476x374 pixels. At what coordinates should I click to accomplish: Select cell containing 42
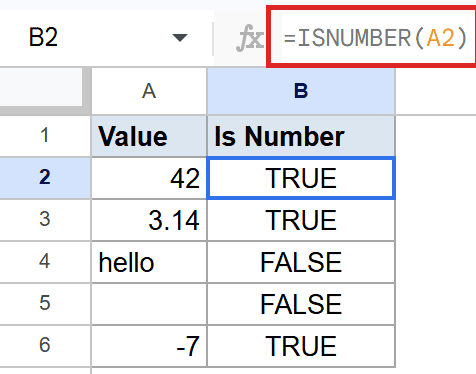point(149,178)
